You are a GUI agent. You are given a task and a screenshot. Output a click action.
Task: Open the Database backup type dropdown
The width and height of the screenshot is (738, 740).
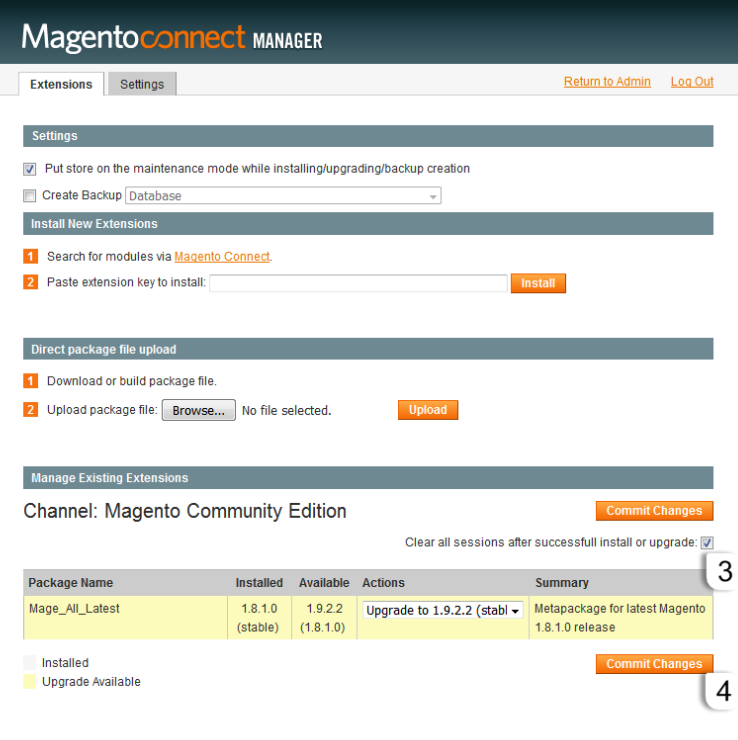283,195
